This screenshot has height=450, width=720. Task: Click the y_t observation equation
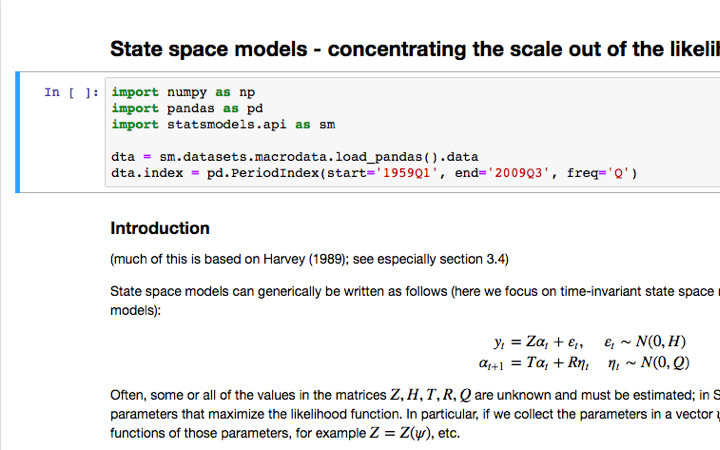point(585,341)
